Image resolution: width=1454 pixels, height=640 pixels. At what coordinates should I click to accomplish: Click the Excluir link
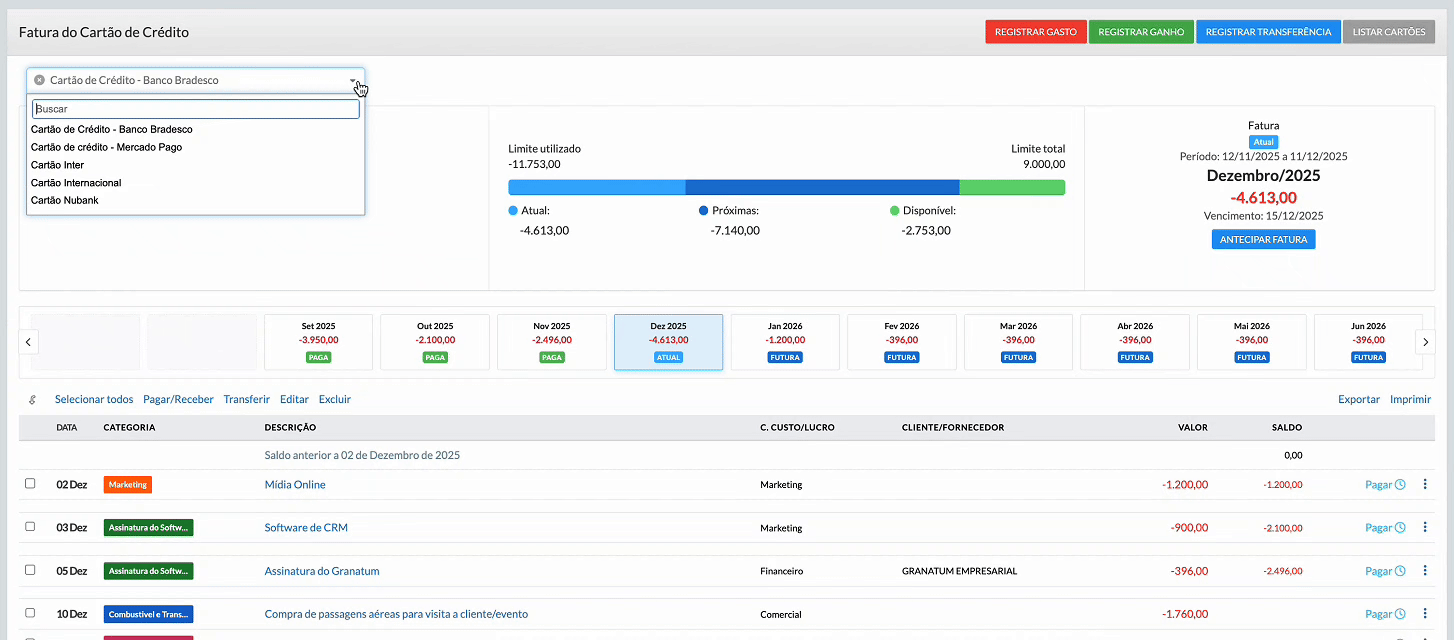[335, 399]
